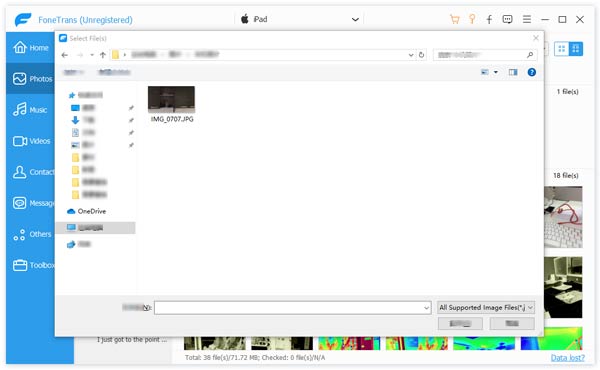Go up one folder level
The image size is (600, 370).
103,55
